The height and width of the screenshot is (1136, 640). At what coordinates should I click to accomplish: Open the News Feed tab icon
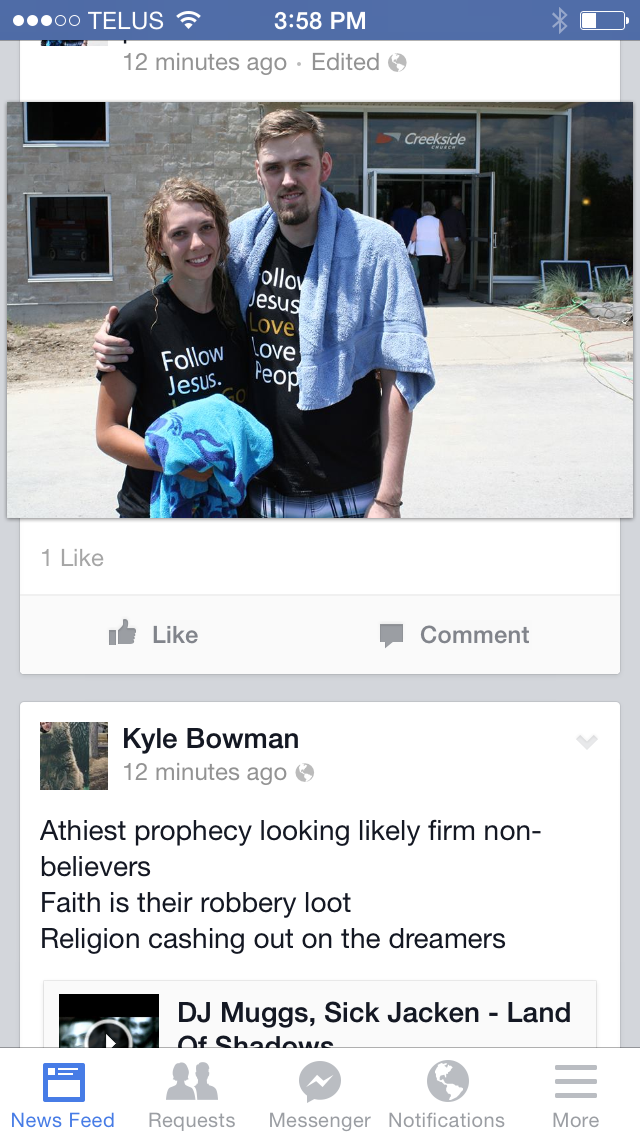click(63, 1082)
